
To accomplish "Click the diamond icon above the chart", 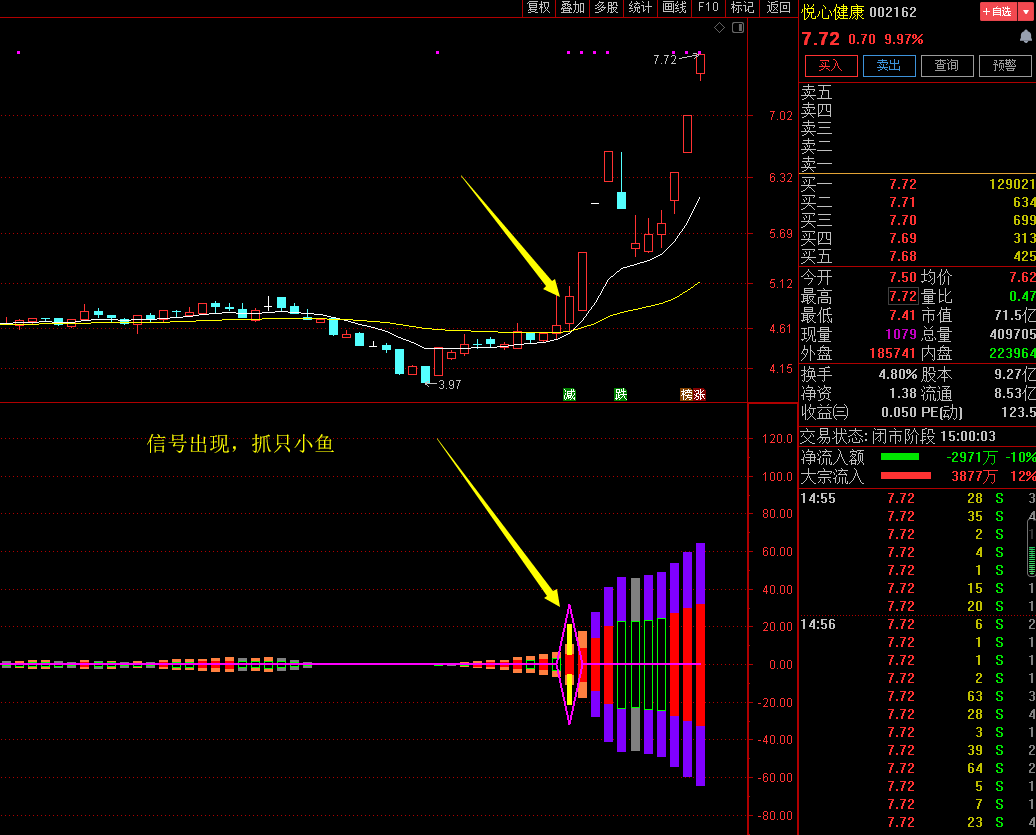I will pyautogui.click(x=719, y=28).
